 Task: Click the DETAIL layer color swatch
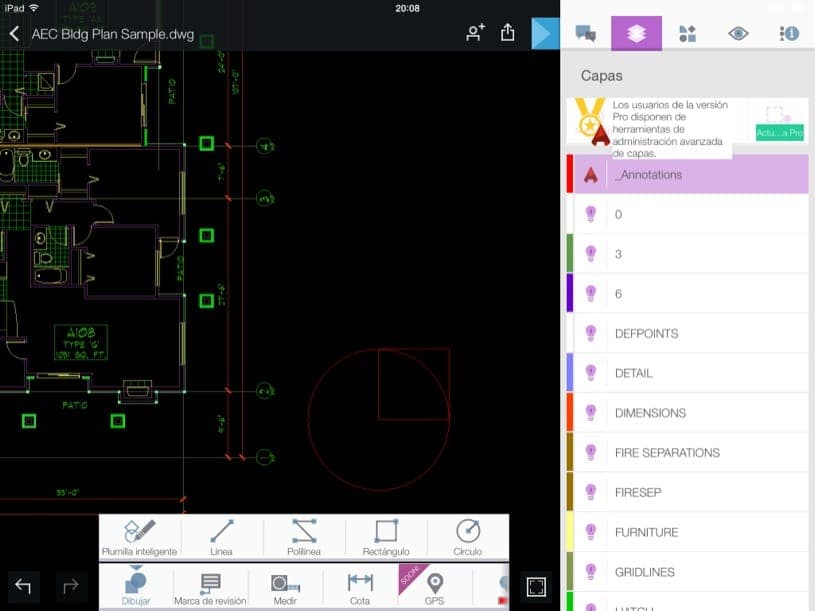(570, 373)
